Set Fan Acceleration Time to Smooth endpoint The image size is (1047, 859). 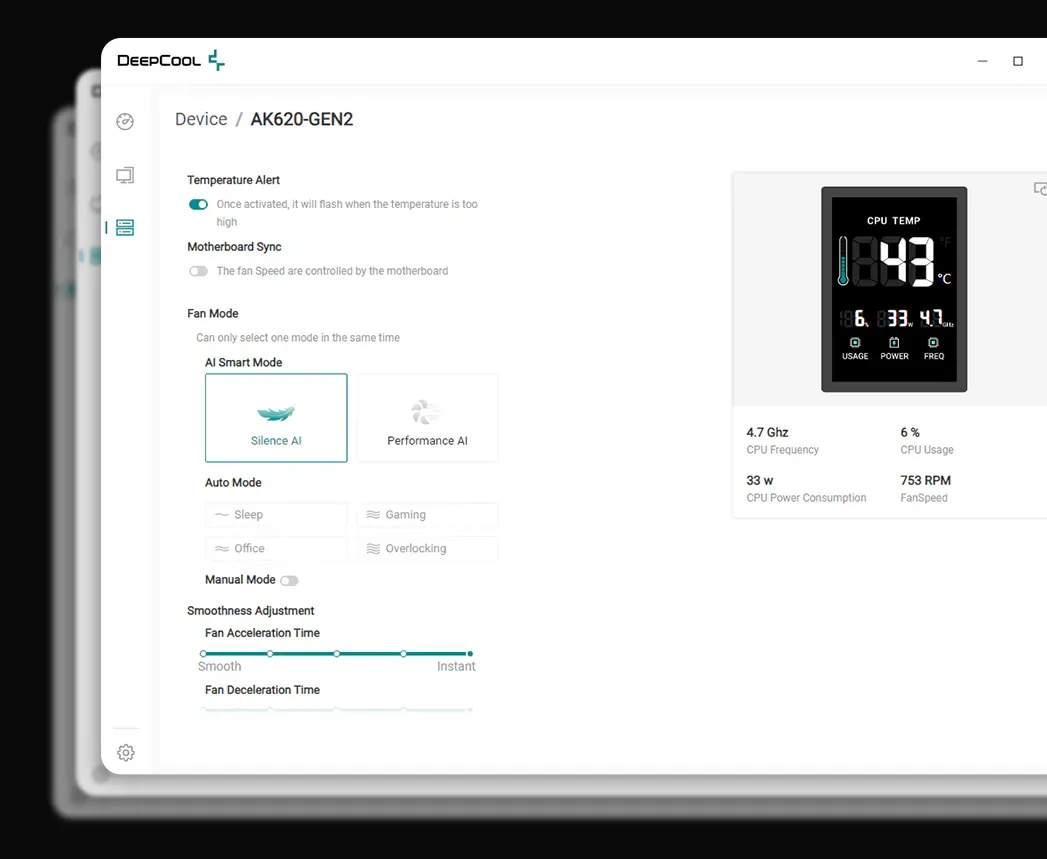[203, 654]
